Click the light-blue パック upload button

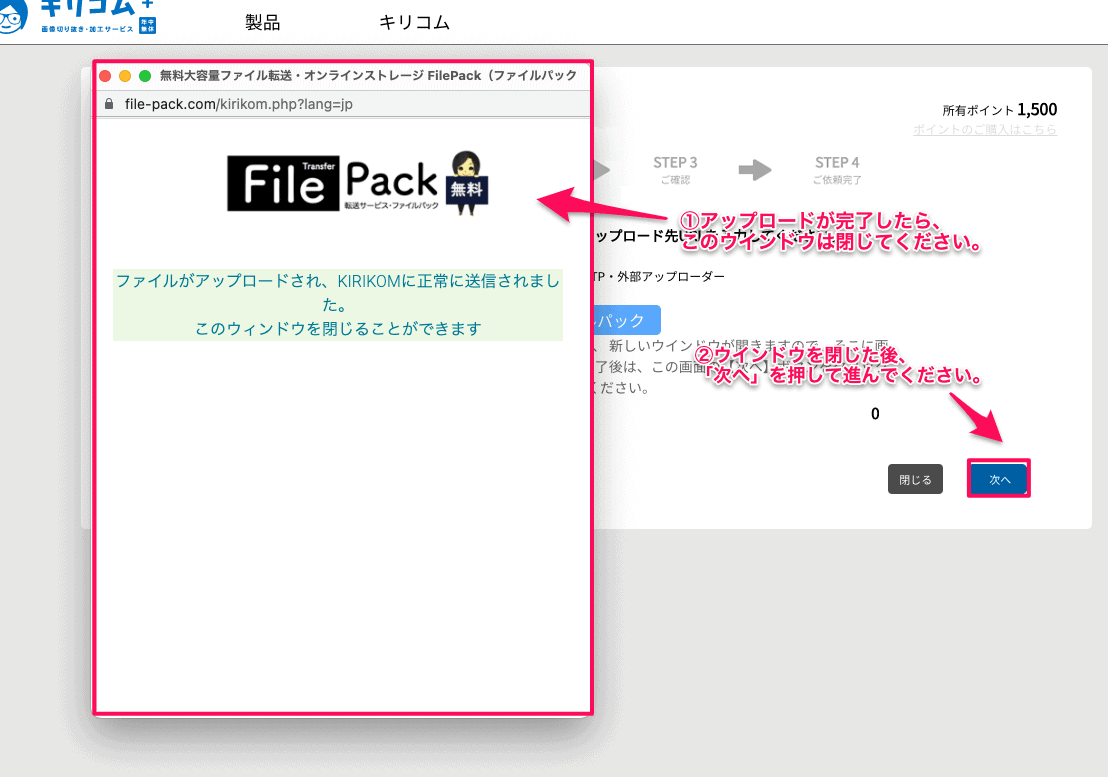[626, 320]
